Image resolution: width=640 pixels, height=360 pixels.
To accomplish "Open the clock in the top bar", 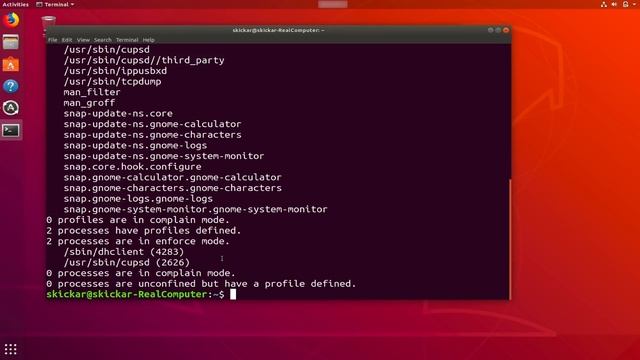I will click(x=333, y=4).
